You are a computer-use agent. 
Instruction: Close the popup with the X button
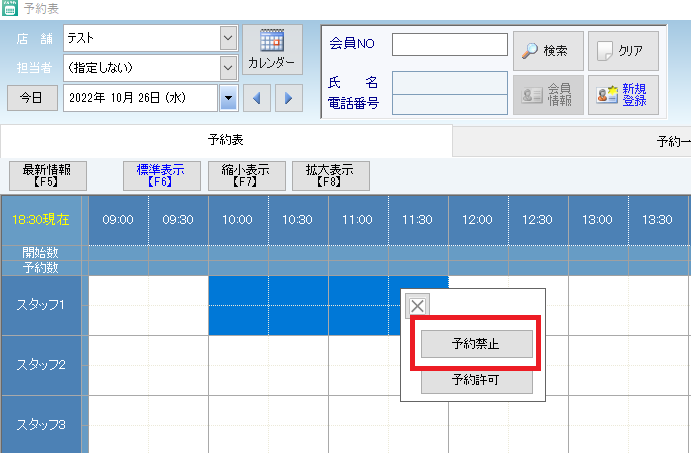417,306
